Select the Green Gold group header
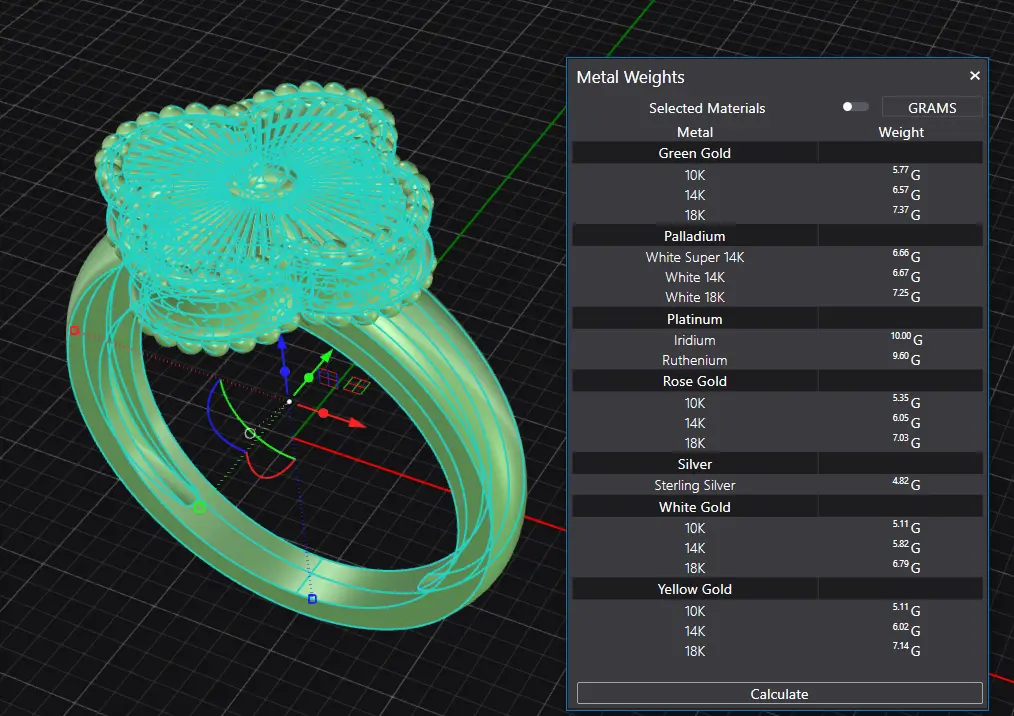Image resolution: width=1014 pixels, height=716 pixels. point(777,153)
